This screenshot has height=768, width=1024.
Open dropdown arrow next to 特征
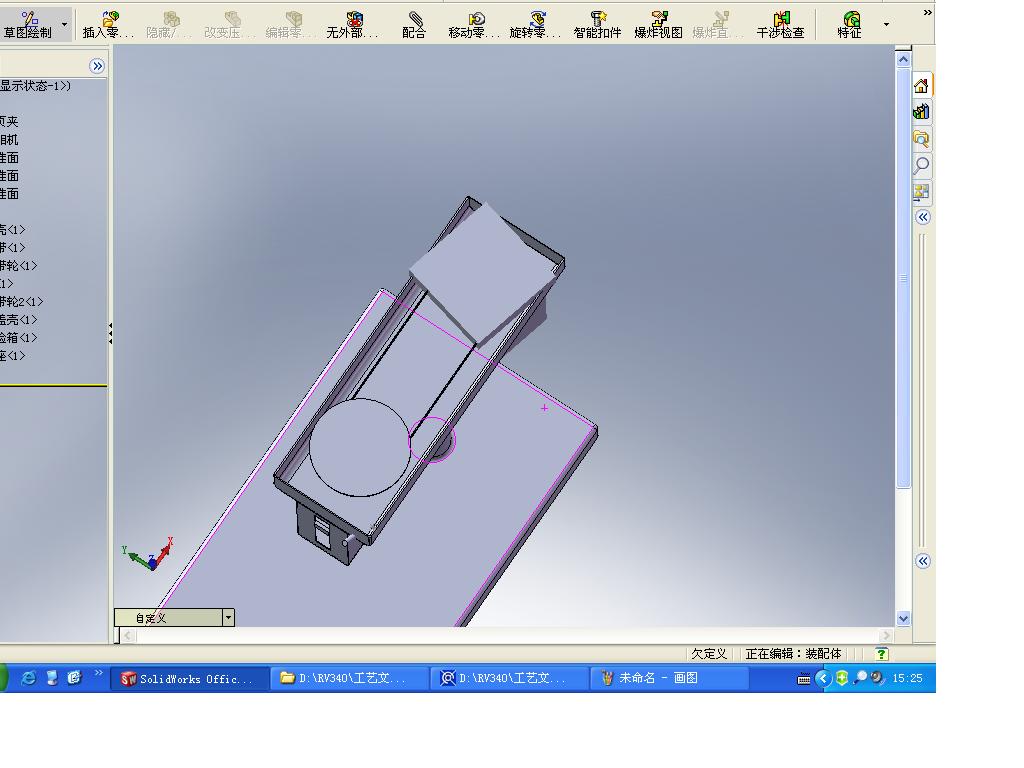[x=886, y=25]
